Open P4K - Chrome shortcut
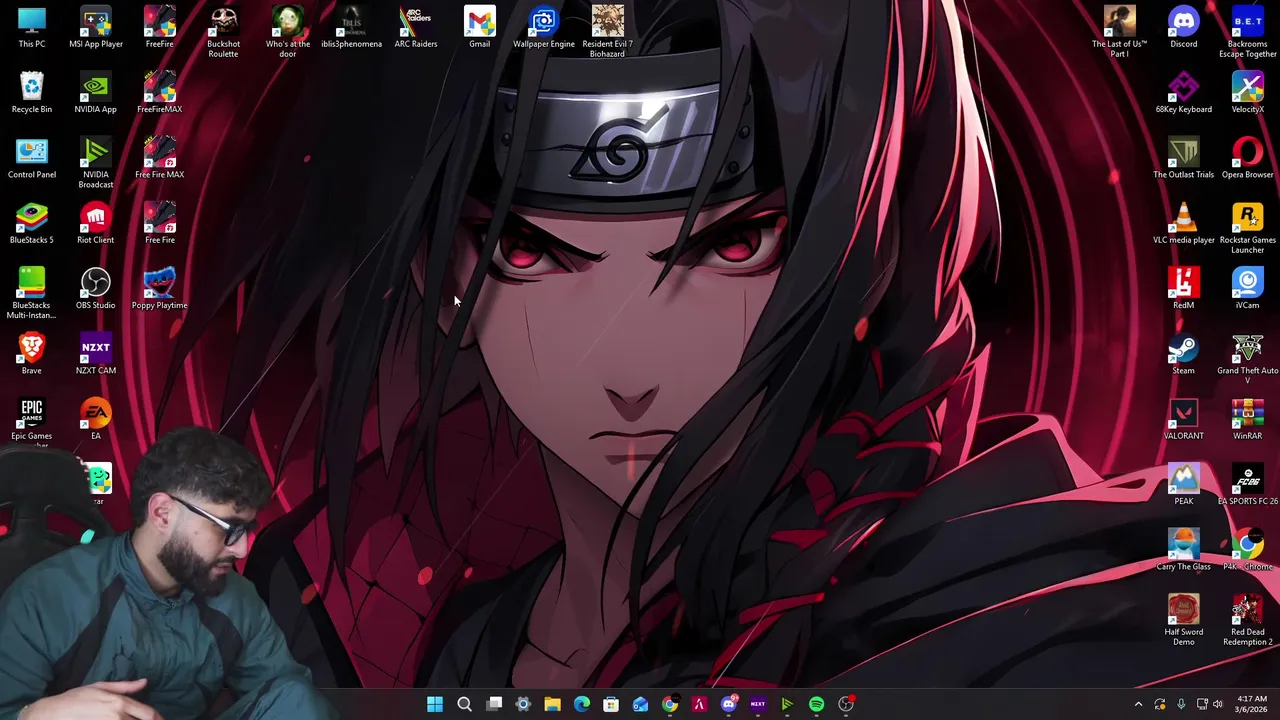Image resolution: width=1280 pixels, height=720 pixels. [x=1247, y=549]
